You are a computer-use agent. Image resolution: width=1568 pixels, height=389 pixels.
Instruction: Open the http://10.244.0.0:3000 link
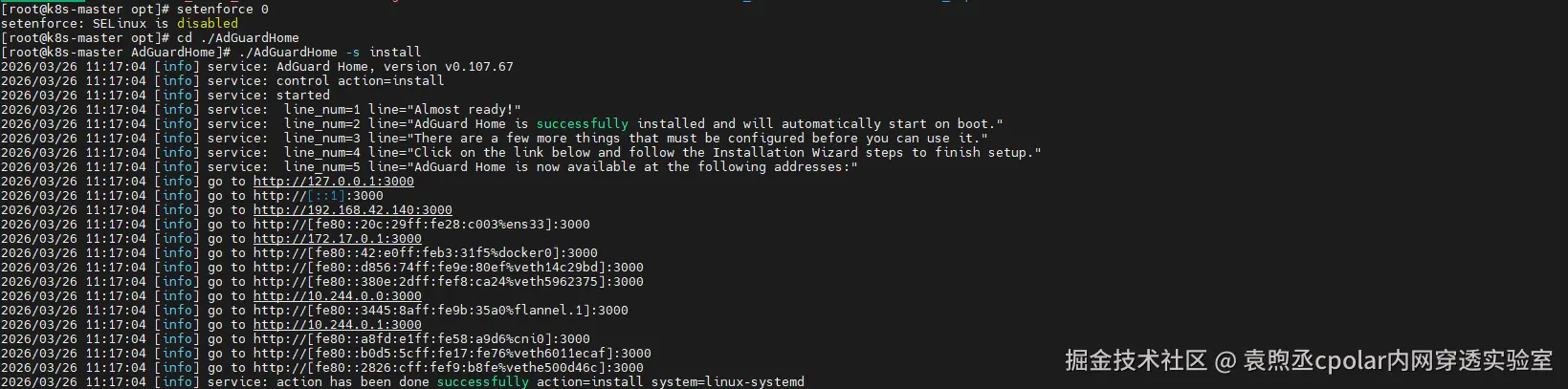coord(338,296)
